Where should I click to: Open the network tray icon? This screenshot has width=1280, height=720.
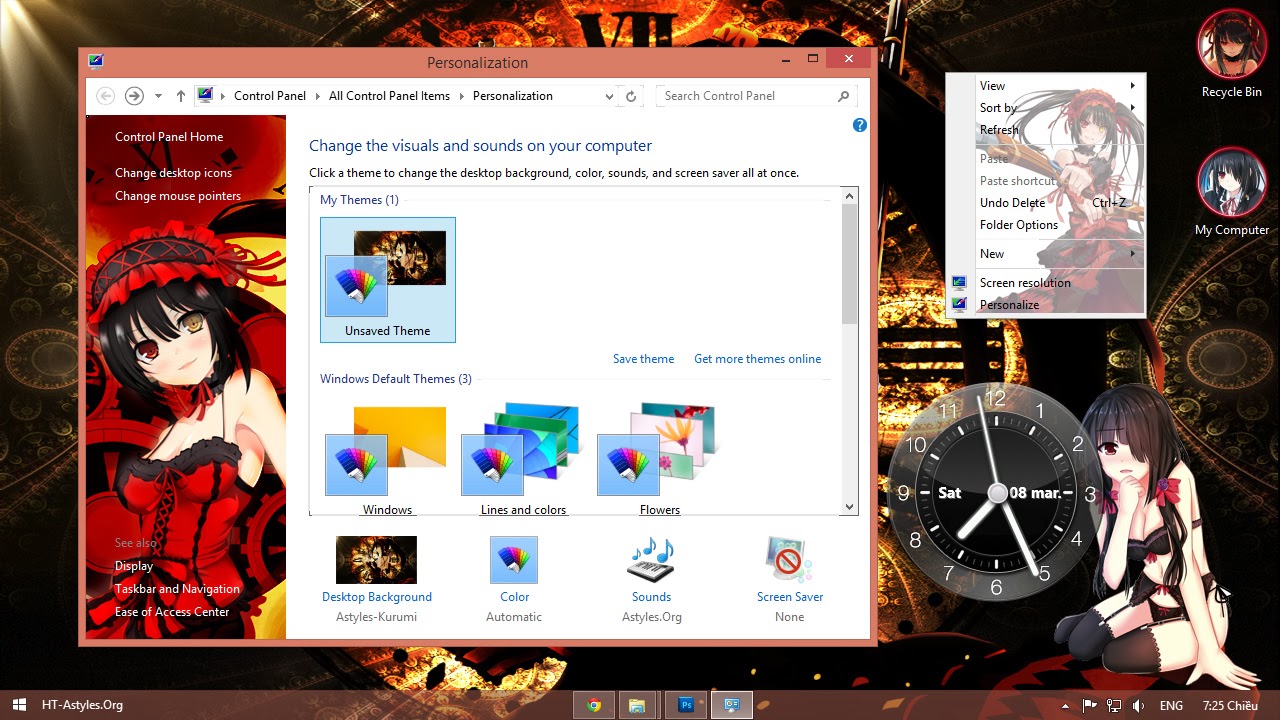tap(1114, 706)
